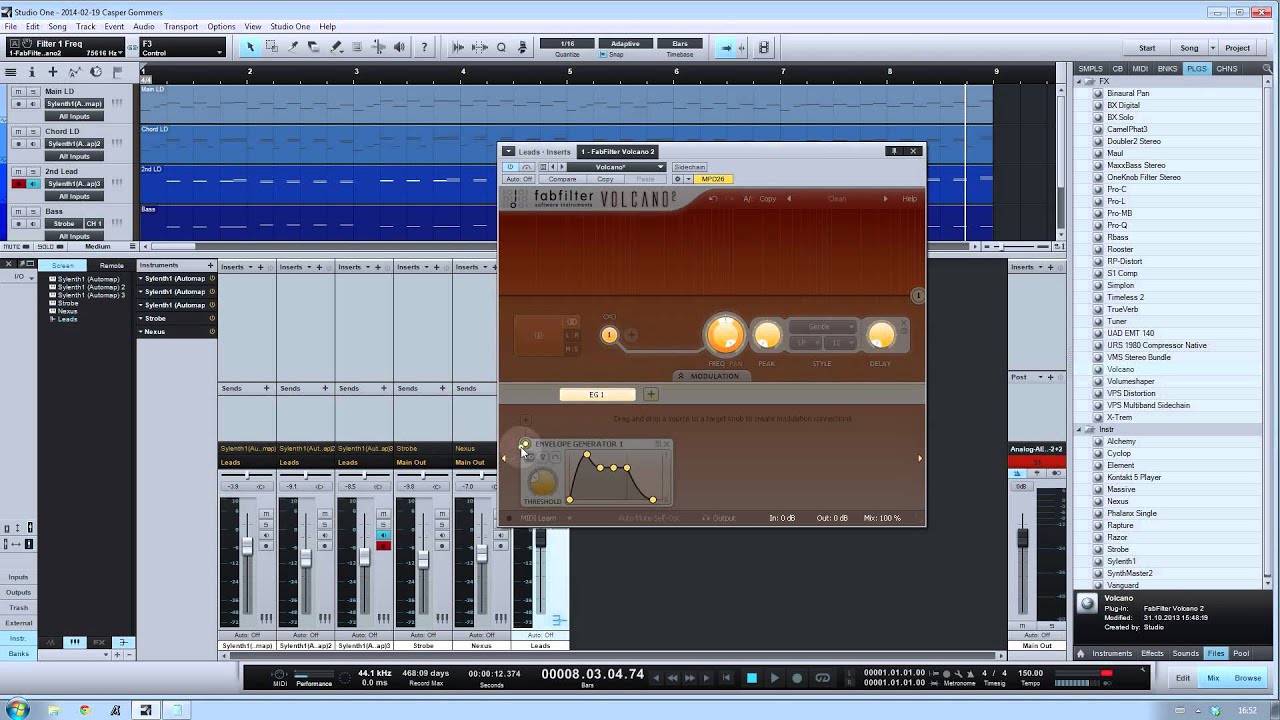Mute the Bass track
This screenshot has height=720, width=1280.
point(18,211)
